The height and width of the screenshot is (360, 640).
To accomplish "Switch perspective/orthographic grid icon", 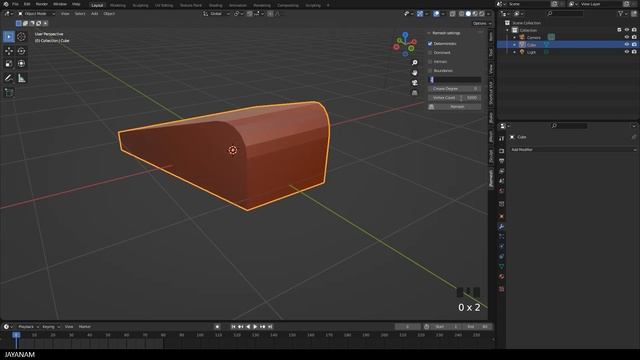I will click(415, 93).
